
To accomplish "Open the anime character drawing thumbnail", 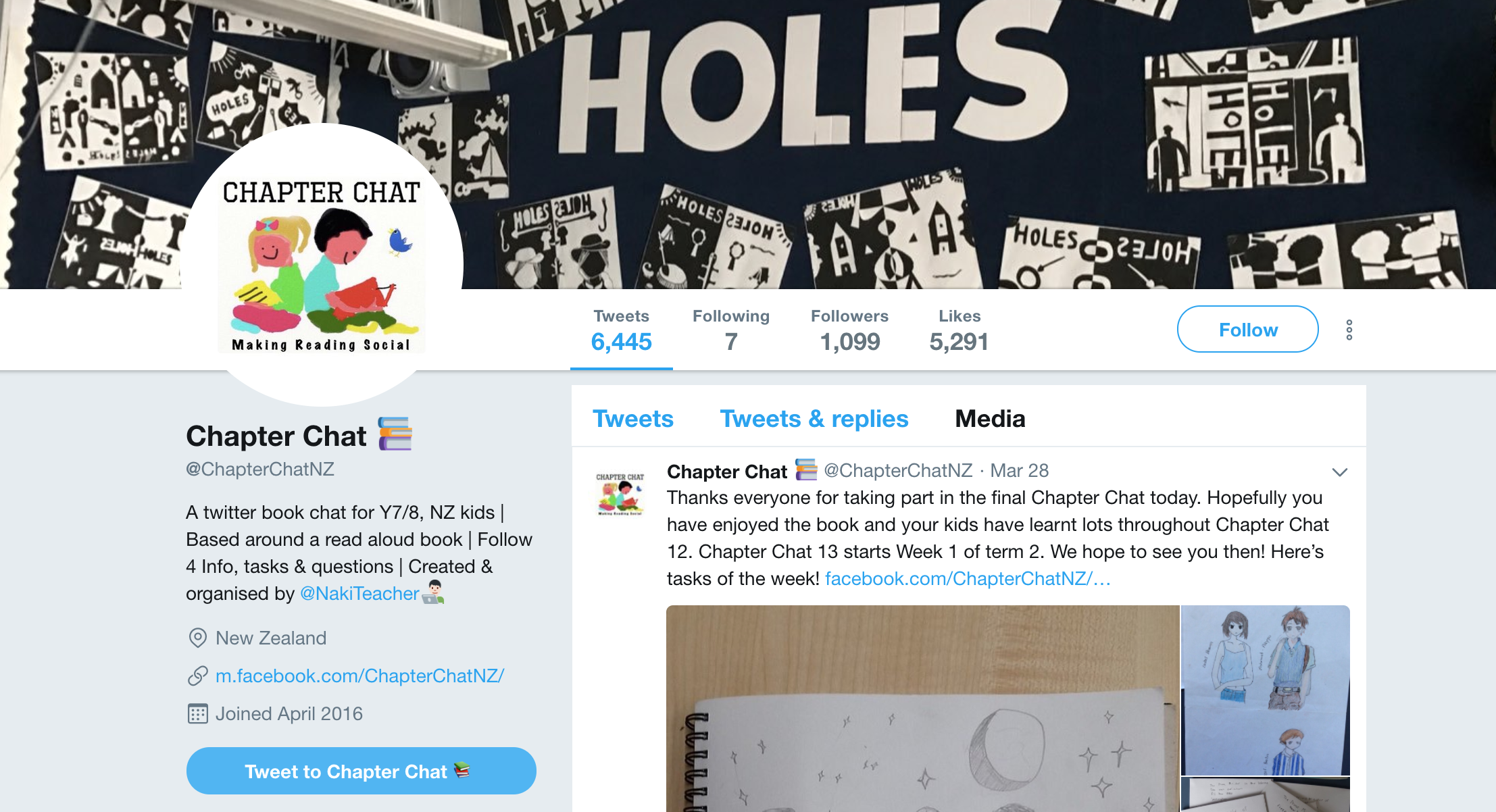I will pyautogui.click(x=1266, y=690).
